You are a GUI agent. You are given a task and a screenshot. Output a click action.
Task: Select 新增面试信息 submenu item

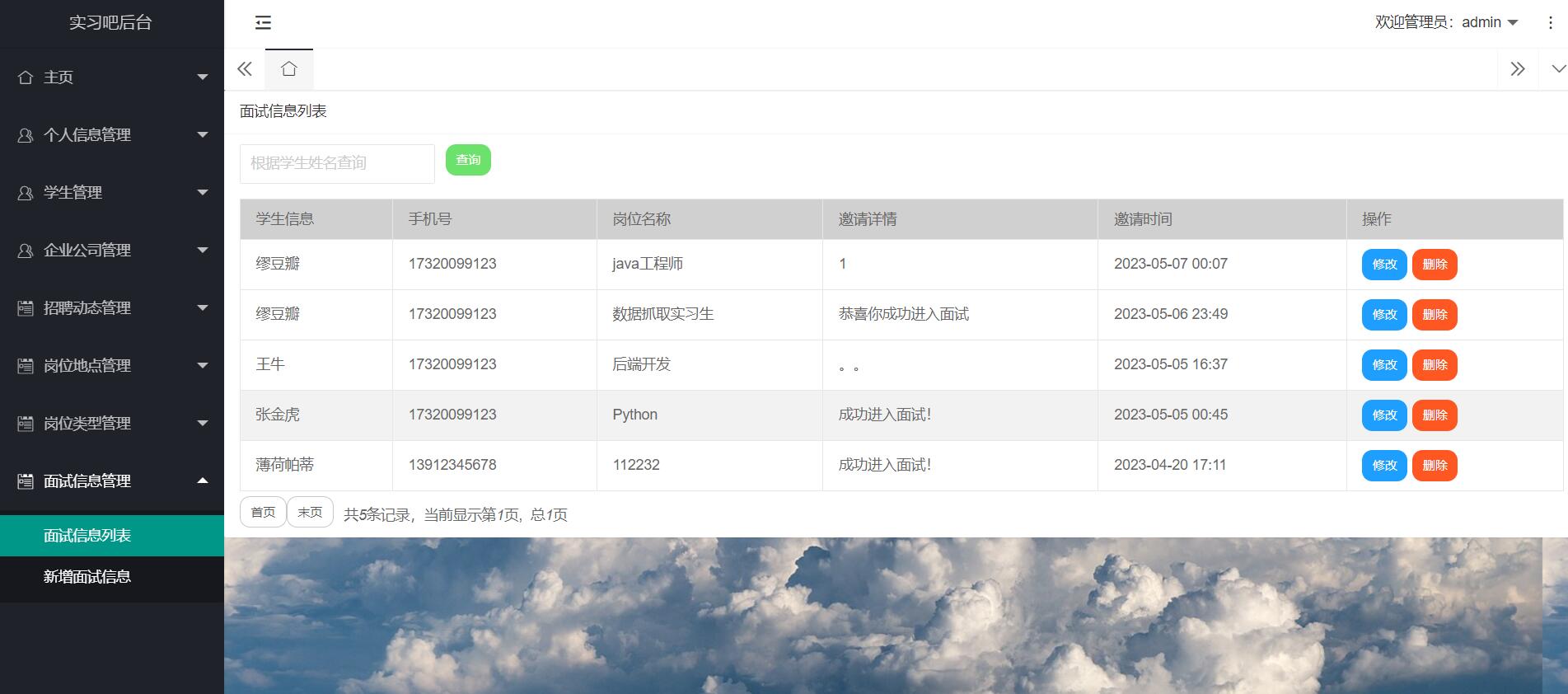tap(112, 577)
